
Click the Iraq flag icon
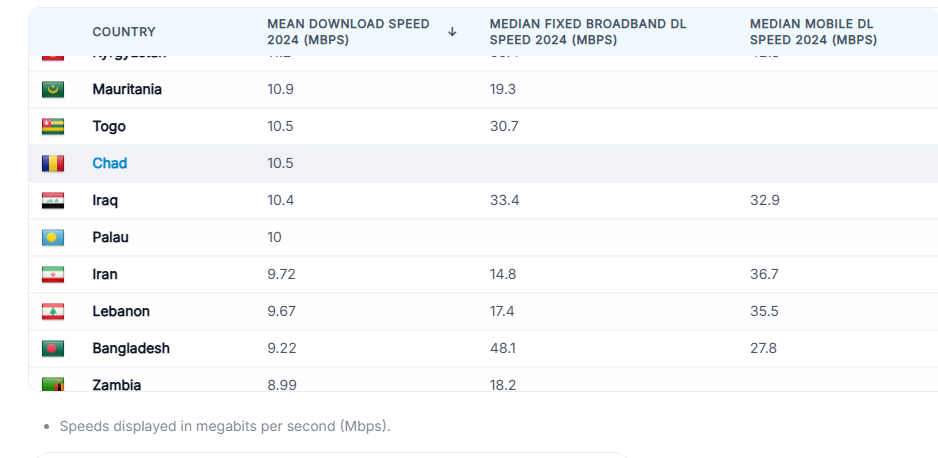(x=53, y=201)
